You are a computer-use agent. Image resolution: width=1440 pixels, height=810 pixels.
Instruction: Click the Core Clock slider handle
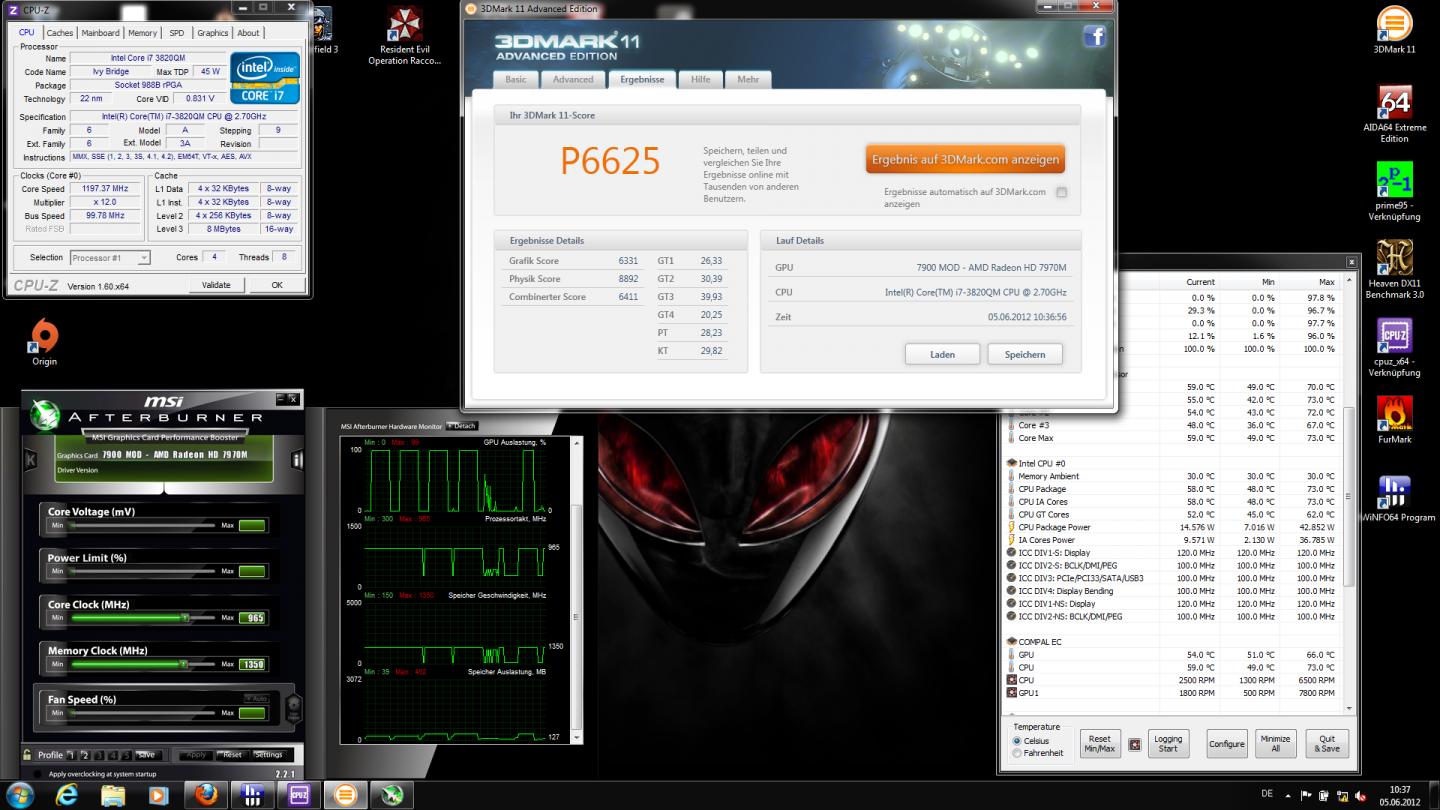point(184,618)
